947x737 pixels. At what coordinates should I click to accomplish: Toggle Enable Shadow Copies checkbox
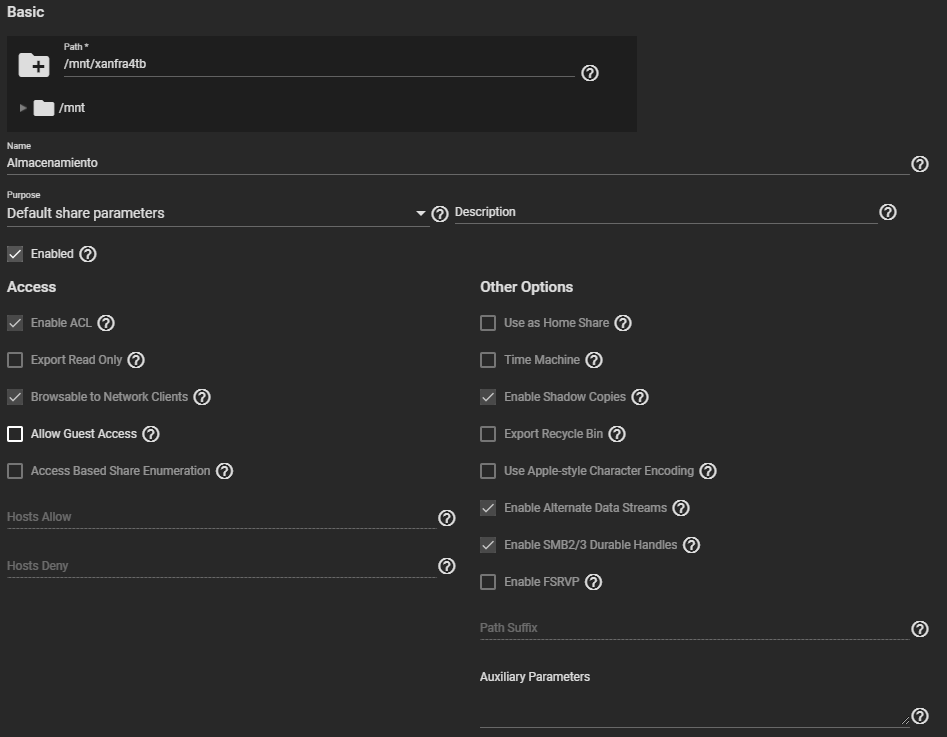[488, 397]
